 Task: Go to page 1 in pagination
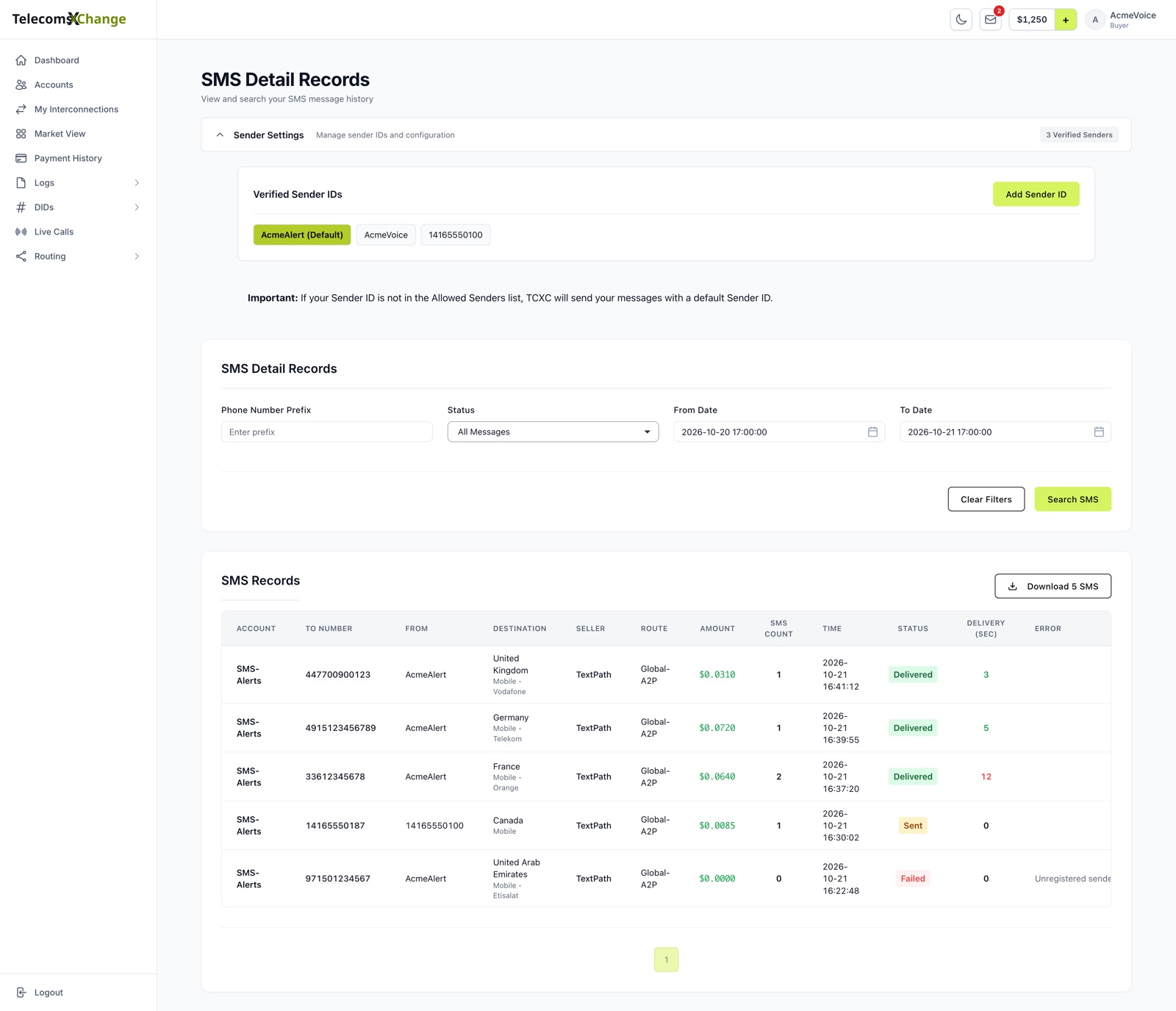coord(667,960)
